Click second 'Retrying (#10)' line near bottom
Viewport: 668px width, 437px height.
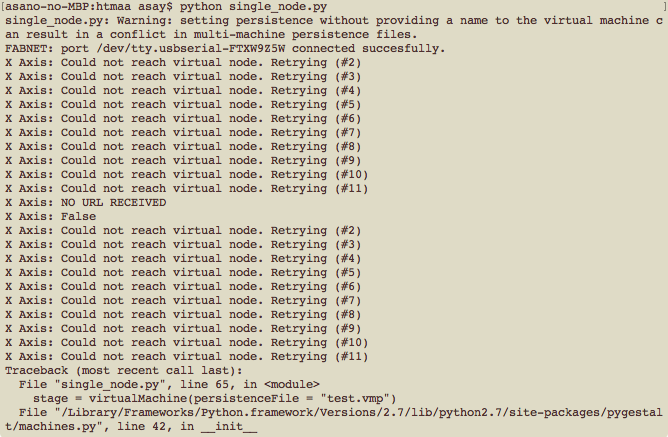coord(187,342)
